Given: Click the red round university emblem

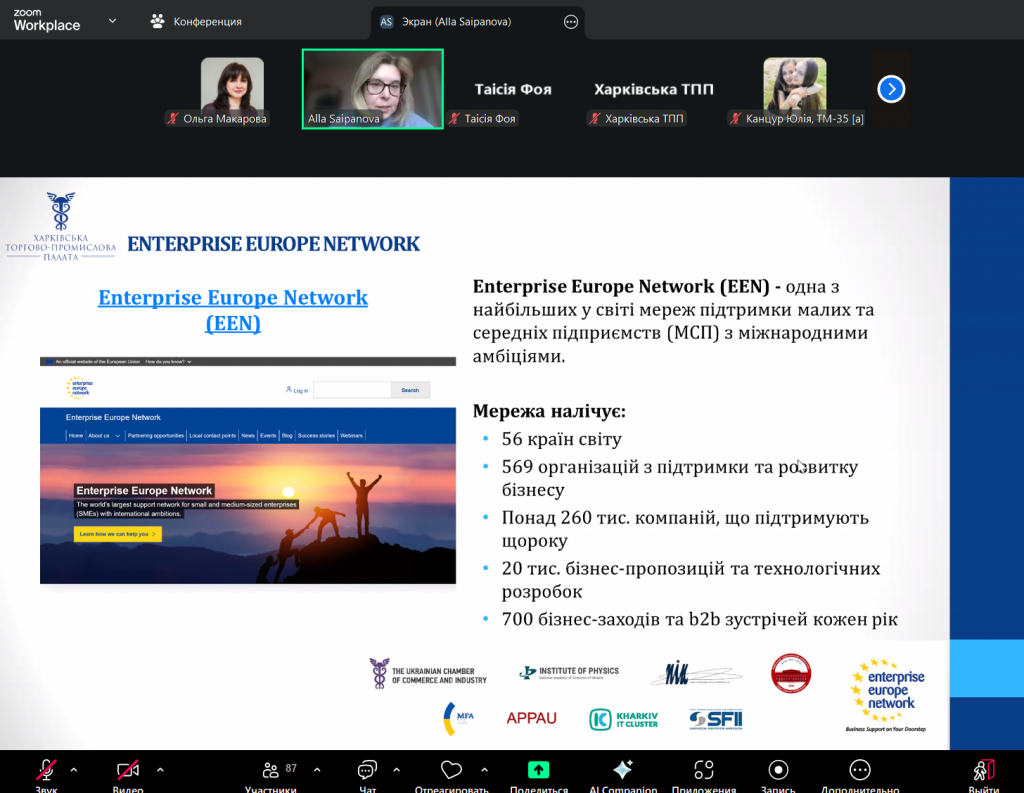Looking at the screenshot, I should tap(791, 673).
